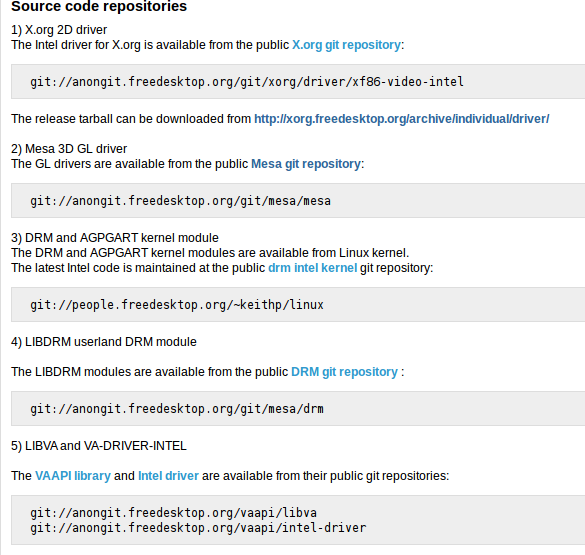This screenshot has width=585, height=555.
Task: Click the xf86-video-intel git URL code block
Action: [298, 81]
